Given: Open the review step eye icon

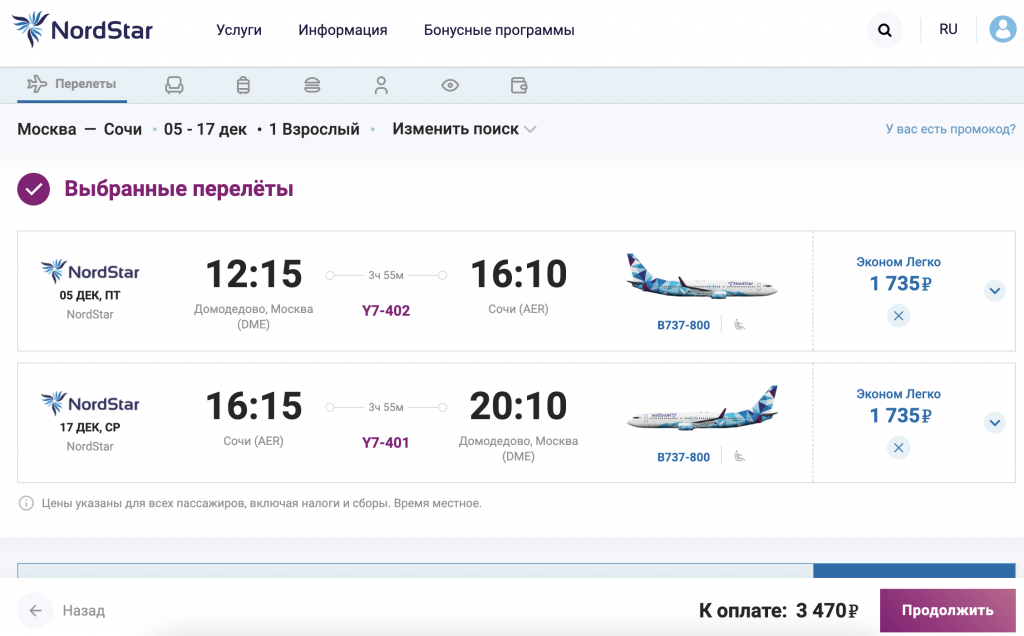Looking at the screenshot, I should pyautogui.click(x=450, y=85).
